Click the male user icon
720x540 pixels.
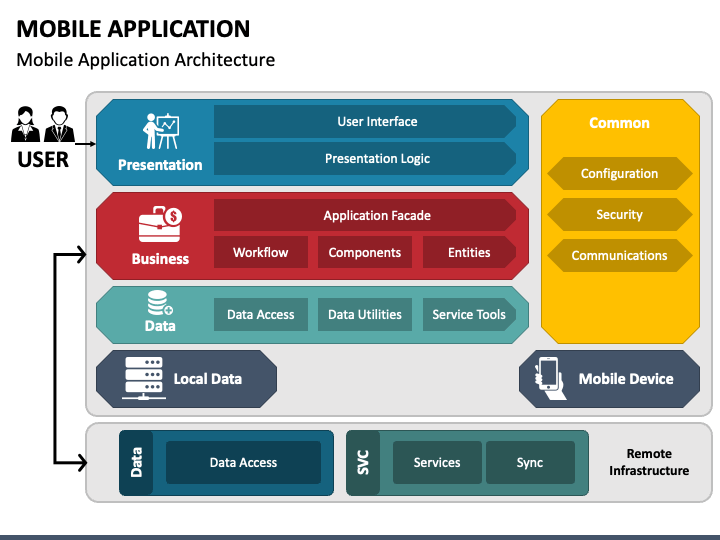(59, 124)
